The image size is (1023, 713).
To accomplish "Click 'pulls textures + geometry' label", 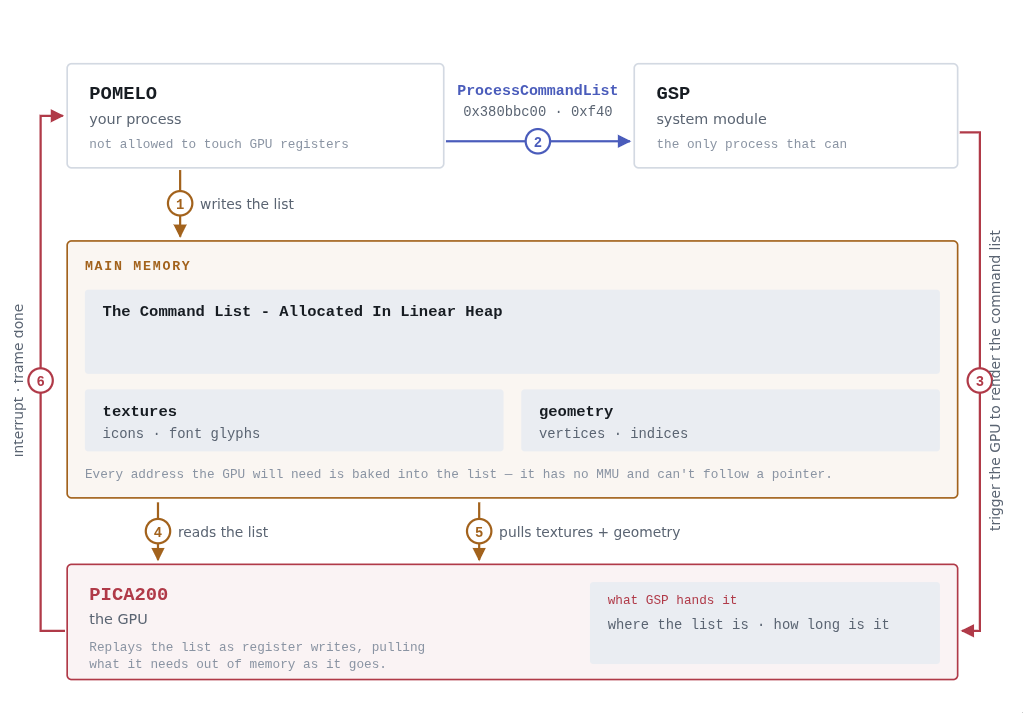I will click(589, 532).
